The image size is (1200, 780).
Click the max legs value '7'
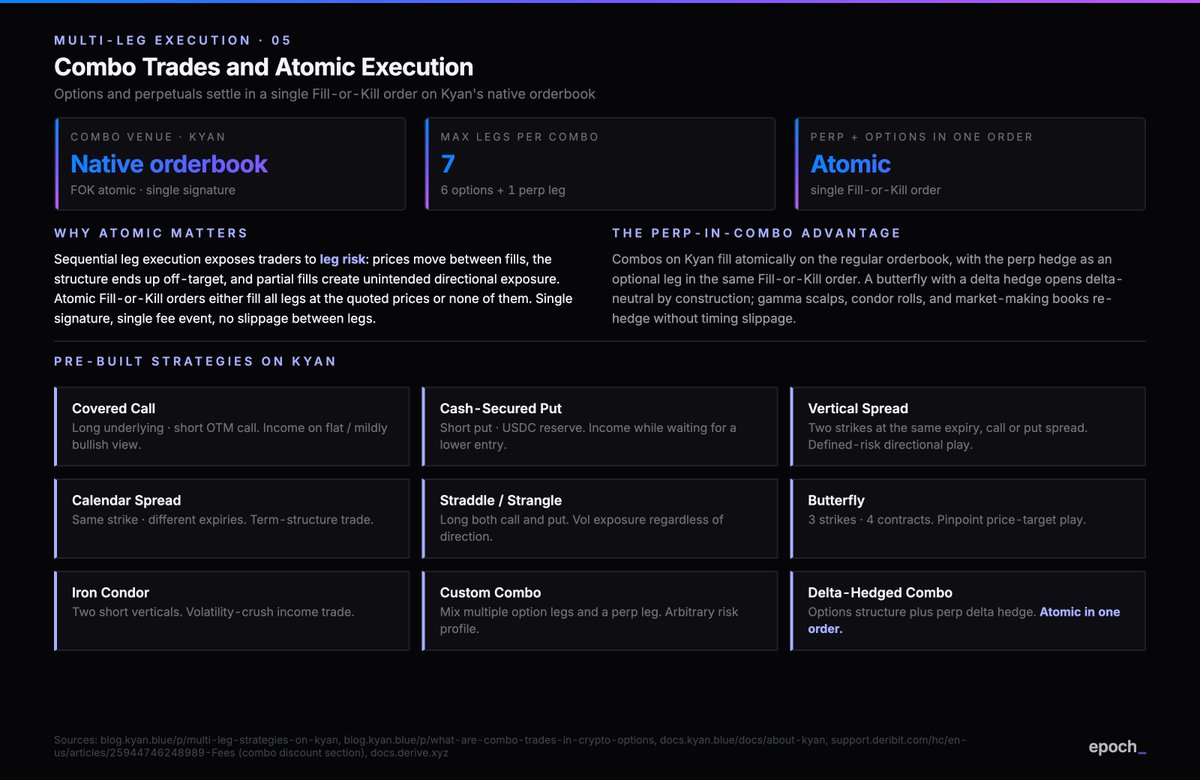click(448, 164)
